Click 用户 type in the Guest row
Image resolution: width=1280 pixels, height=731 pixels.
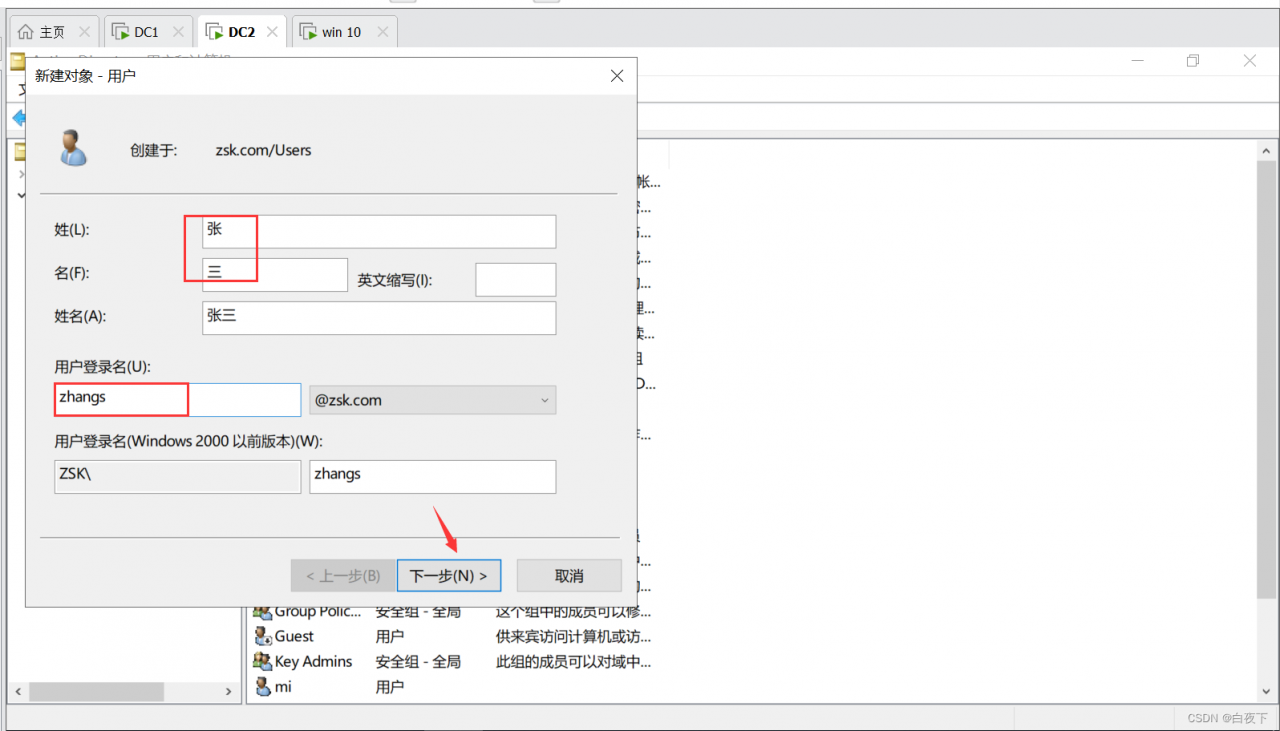click(x=390, y=636)
